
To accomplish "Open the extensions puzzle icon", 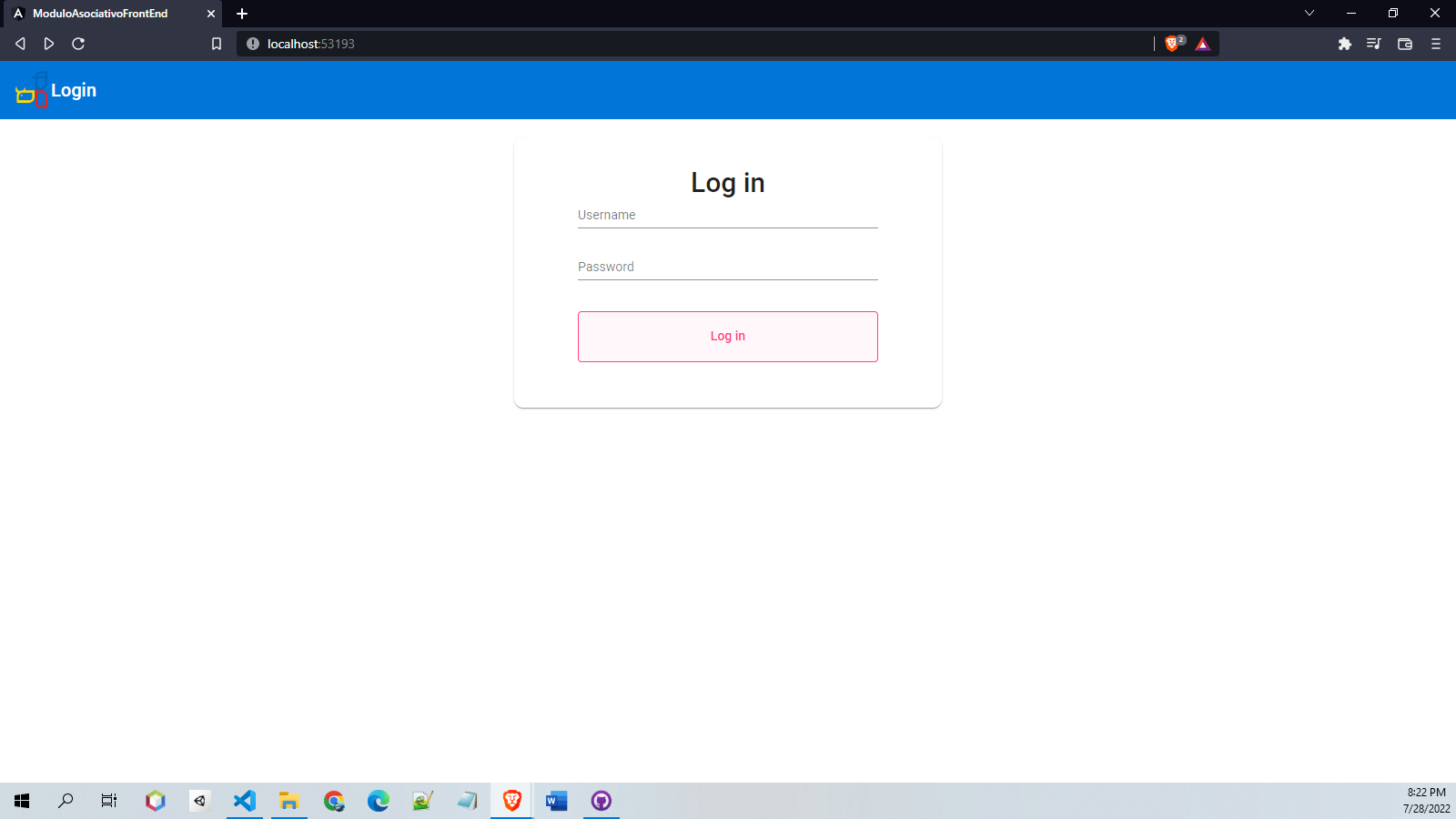I will click(x=1345, y=44).
